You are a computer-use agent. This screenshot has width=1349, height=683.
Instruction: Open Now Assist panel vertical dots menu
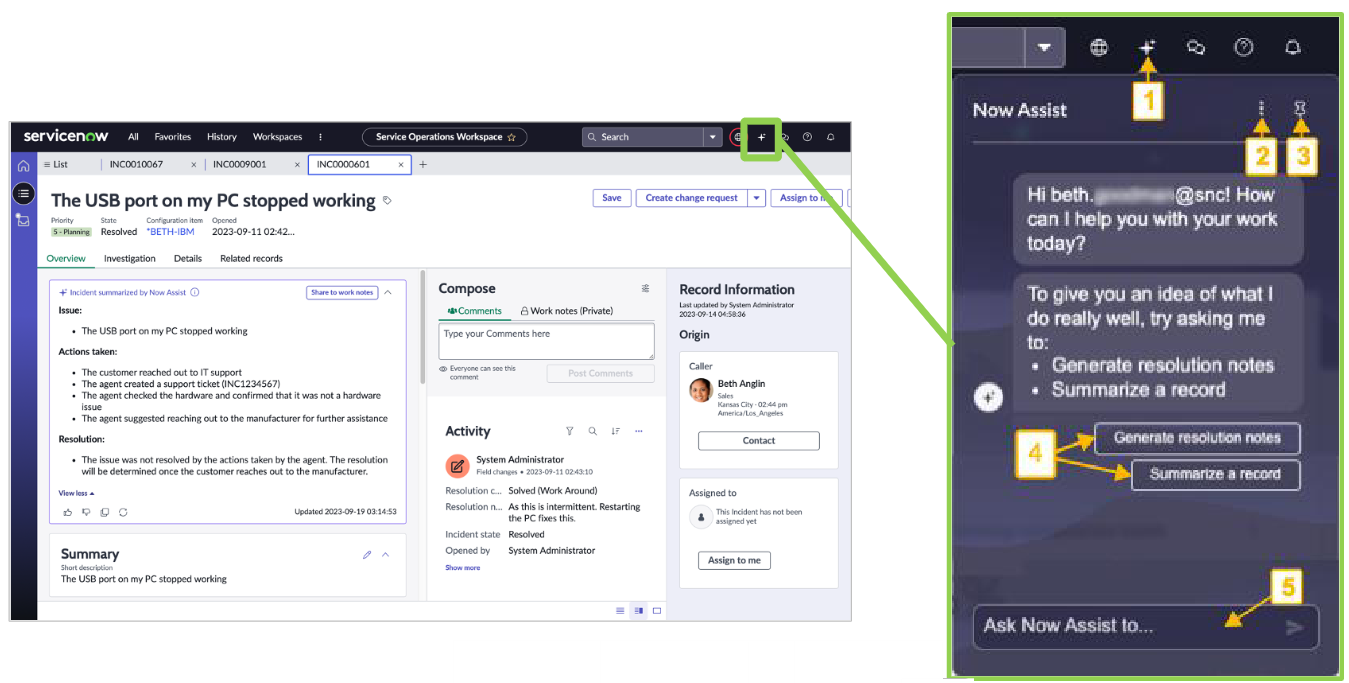point(1262,109)
